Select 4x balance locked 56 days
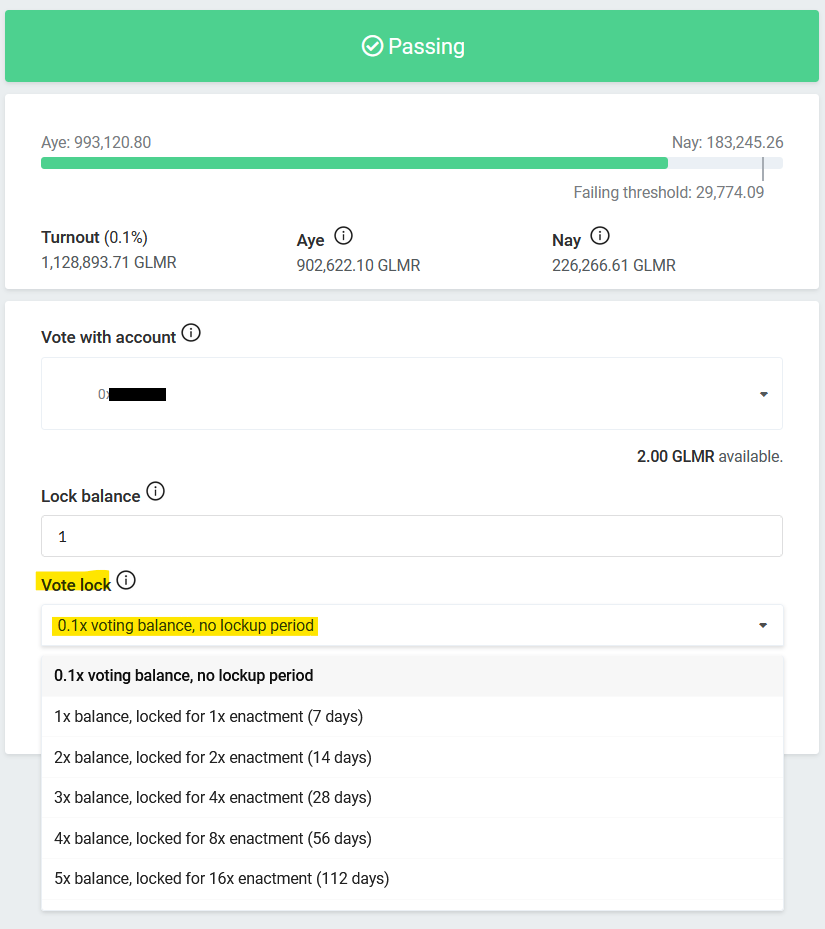825x929 pixels. click(412, 838)
